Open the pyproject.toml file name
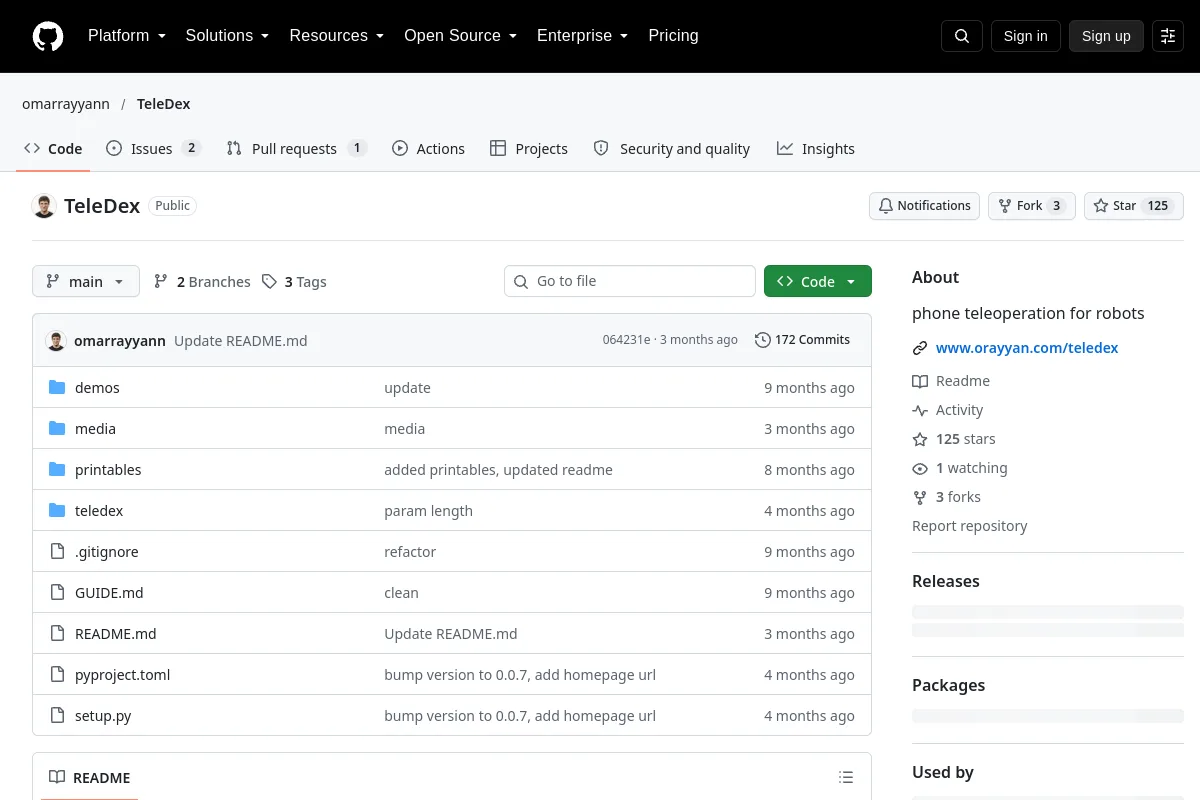1200x800 pixels. point(122,674)
